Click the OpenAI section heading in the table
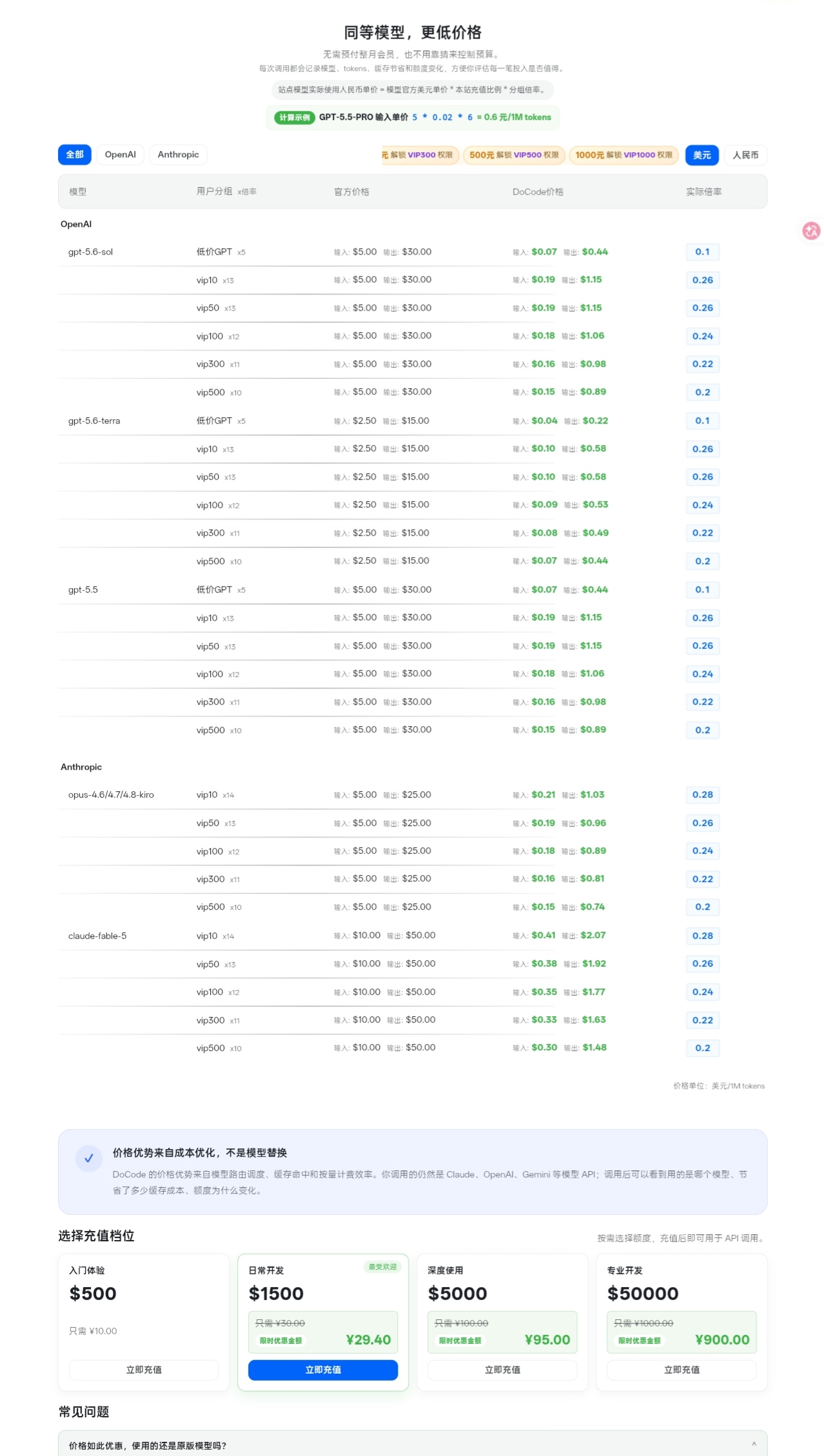 click(x=76, y=224)
